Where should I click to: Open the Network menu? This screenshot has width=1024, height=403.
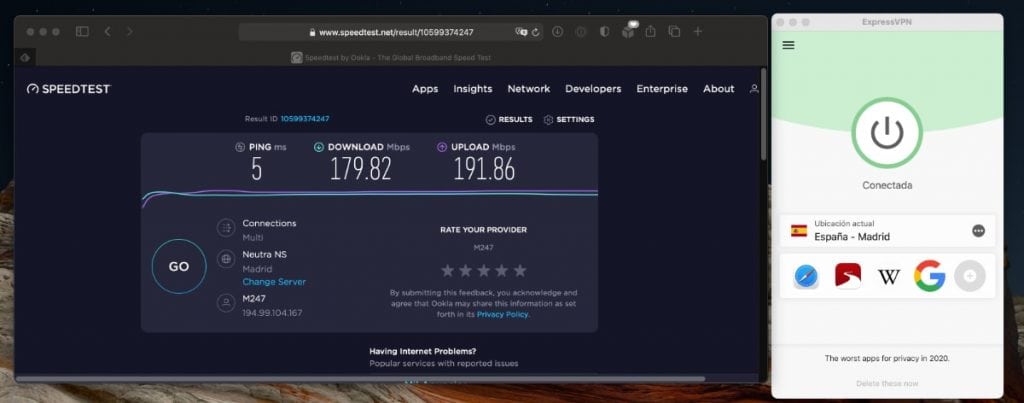[x=529, y=89]
